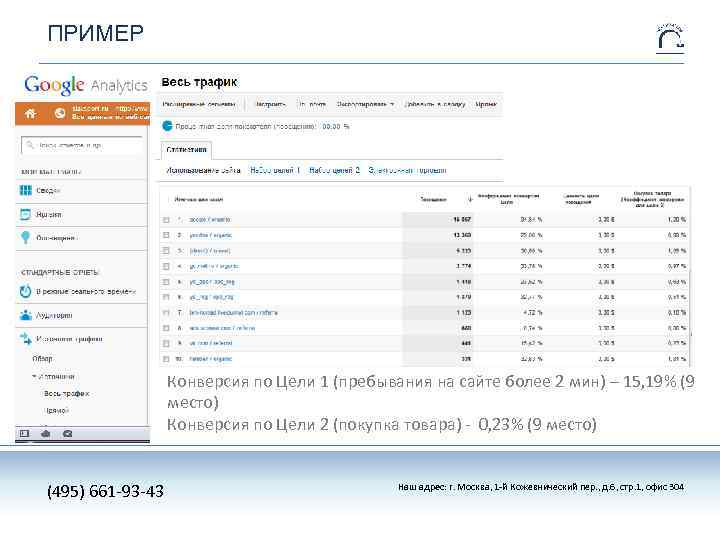Click Добавить в сводку button
The height and width of the screenshot is (540, 720).
[435, 104]
